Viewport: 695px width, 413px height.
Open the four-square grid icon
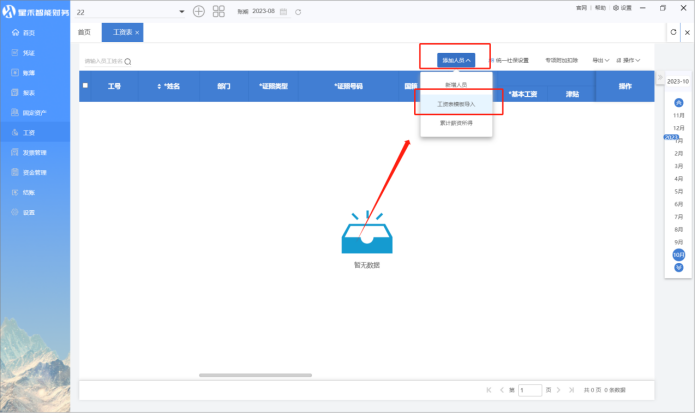coord(218,11)
